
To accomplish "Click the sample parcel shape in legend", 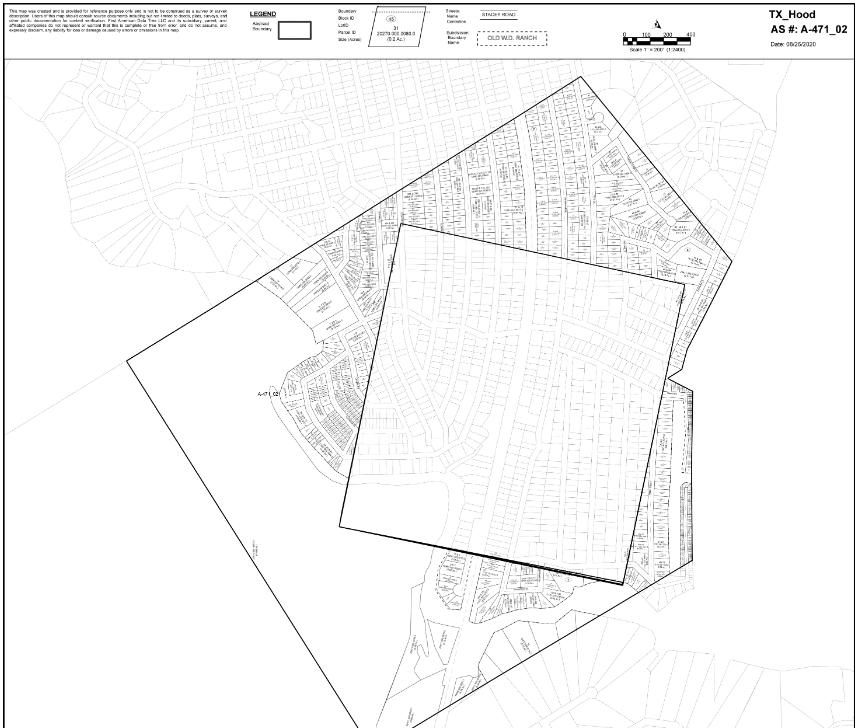I will 397,27.
